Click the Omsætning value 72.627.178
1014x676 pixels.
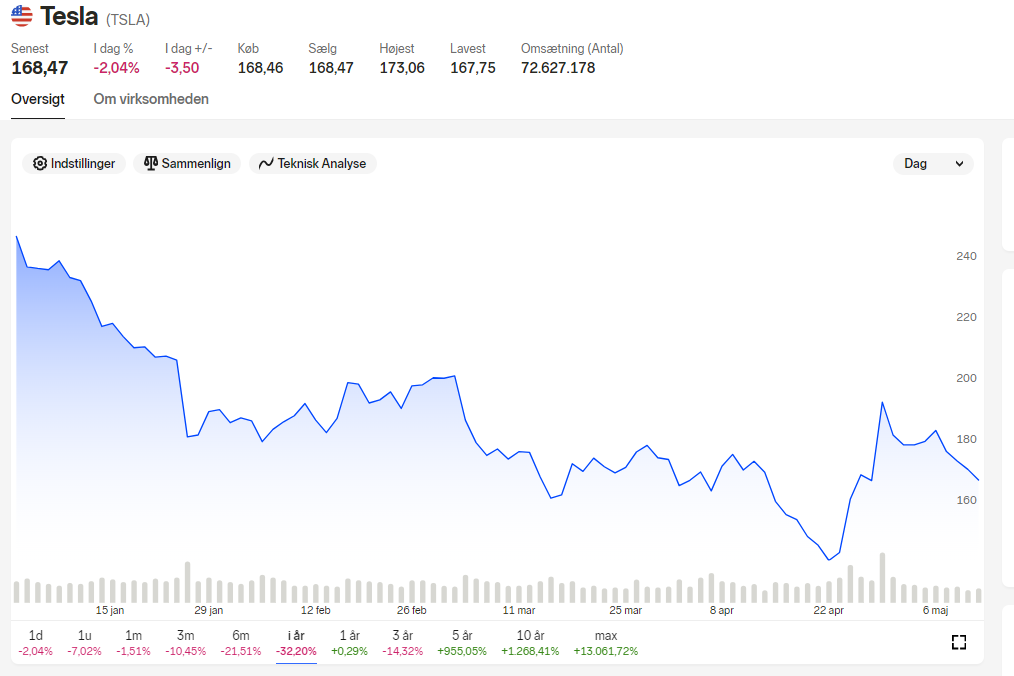coord(558,67)
